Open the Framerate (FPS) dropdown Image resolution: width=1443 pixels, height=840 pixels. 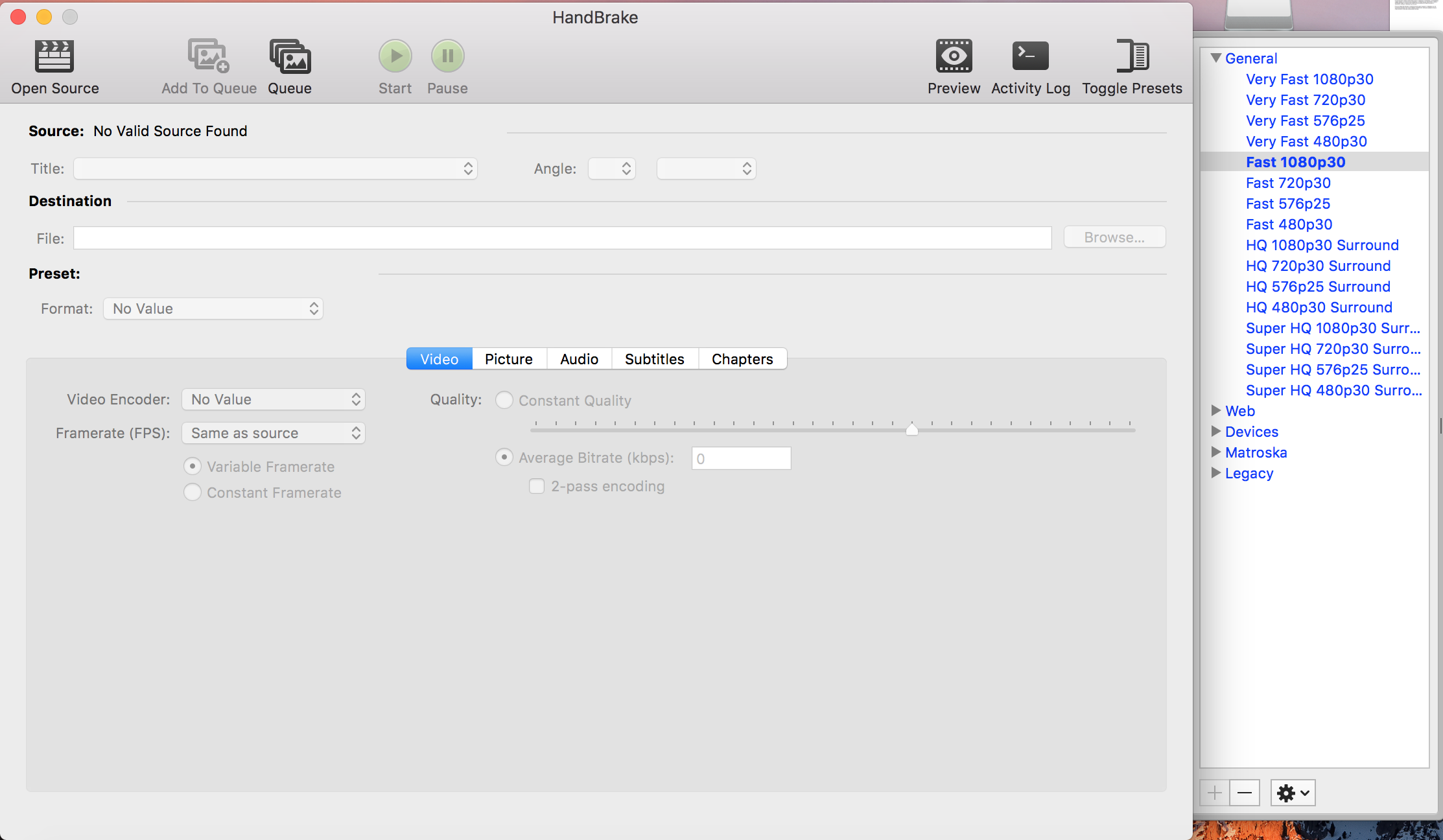pos(274,433)
